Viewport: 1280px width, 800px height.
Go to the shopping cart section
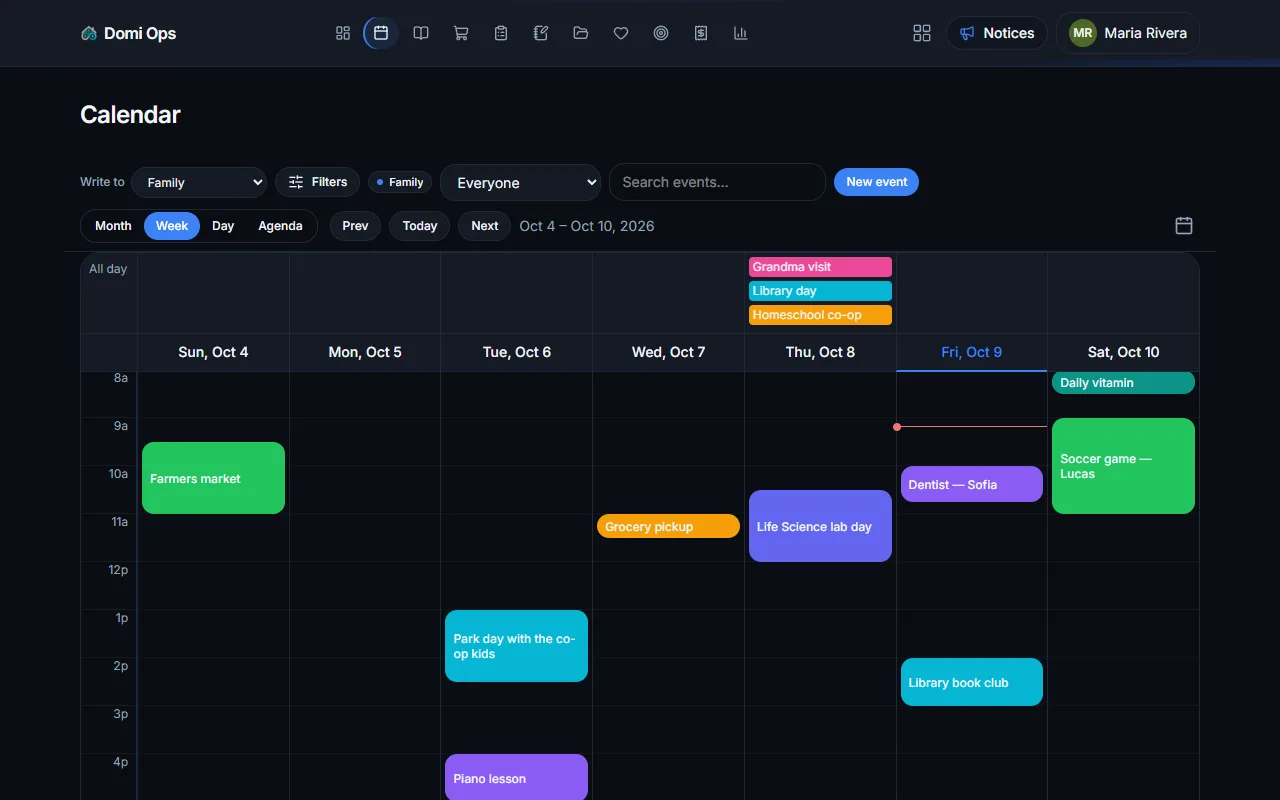[x=461, y=33]
